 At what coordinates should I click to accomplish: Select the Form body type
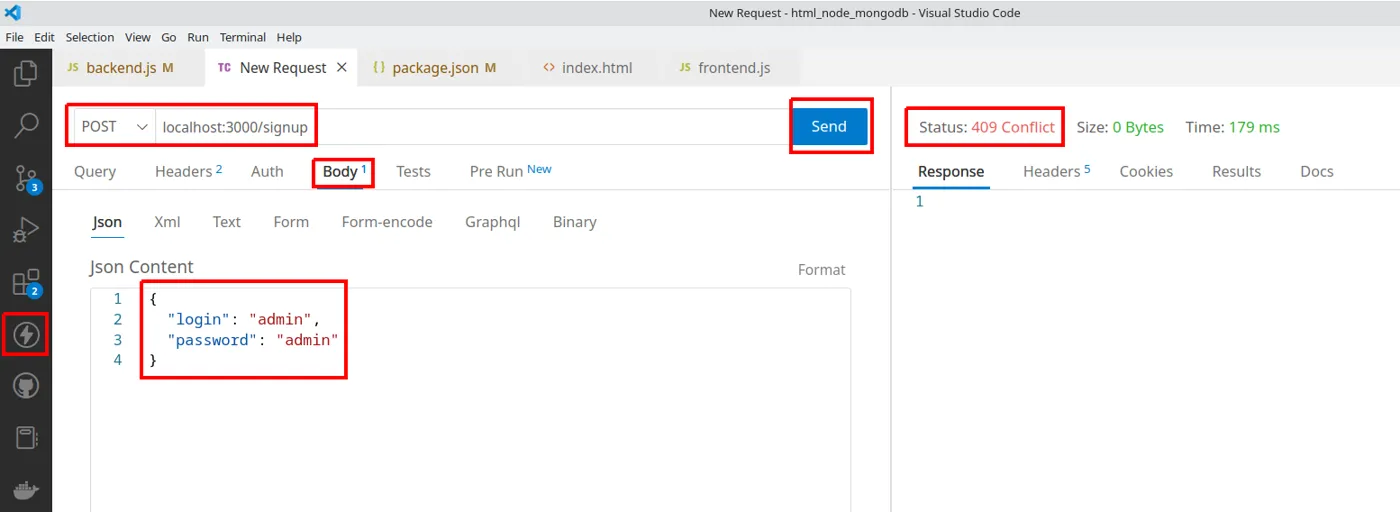(291, 222)
